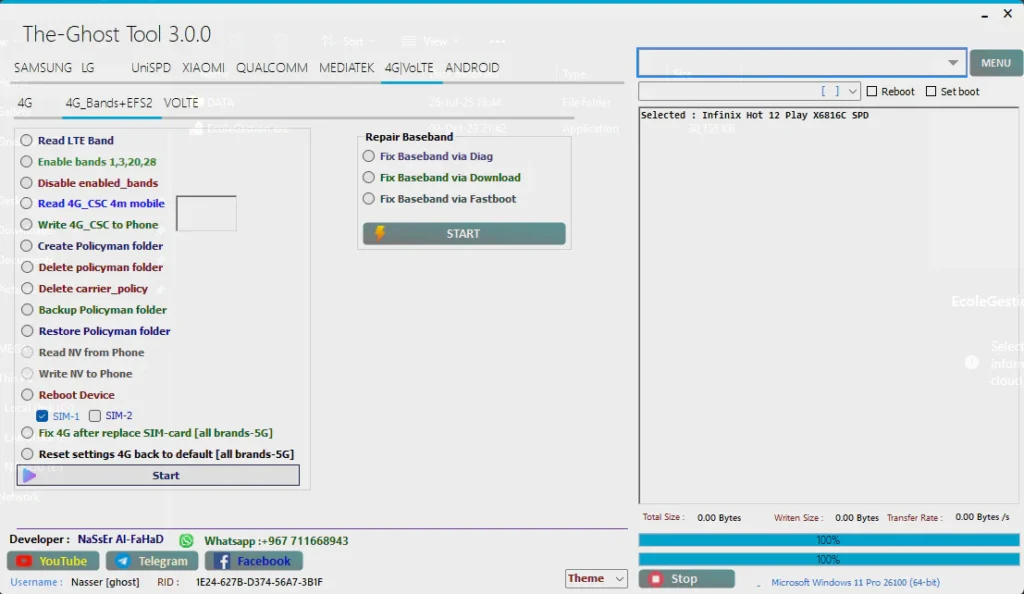Click the YouTube icon button
1024x594 pixels.
(24, 561)
